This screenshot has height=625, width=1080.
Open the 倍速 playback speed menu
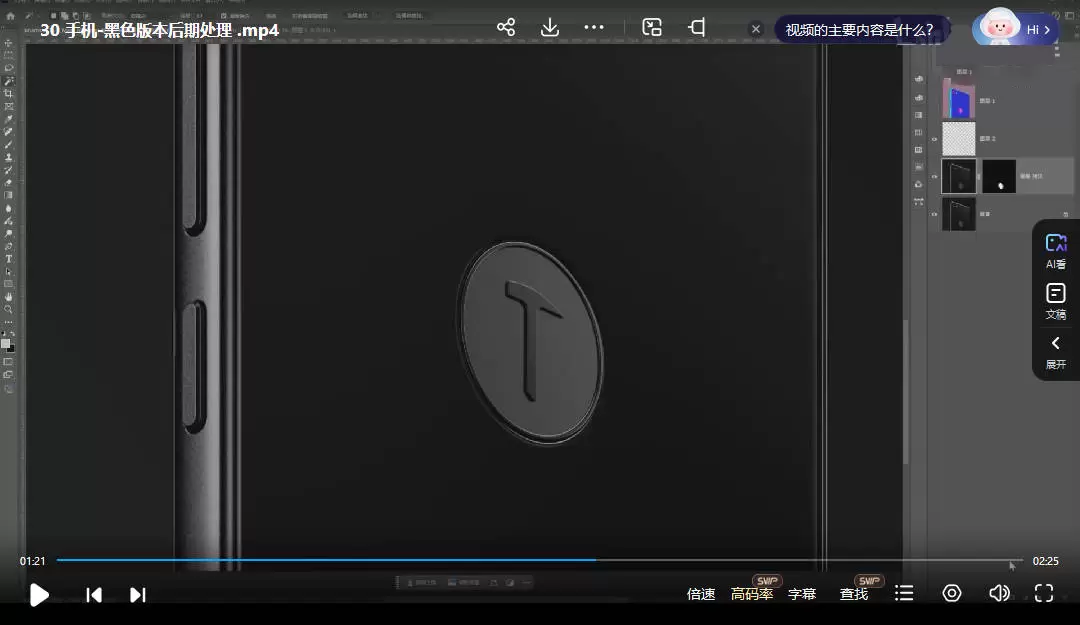pos(701,594)
